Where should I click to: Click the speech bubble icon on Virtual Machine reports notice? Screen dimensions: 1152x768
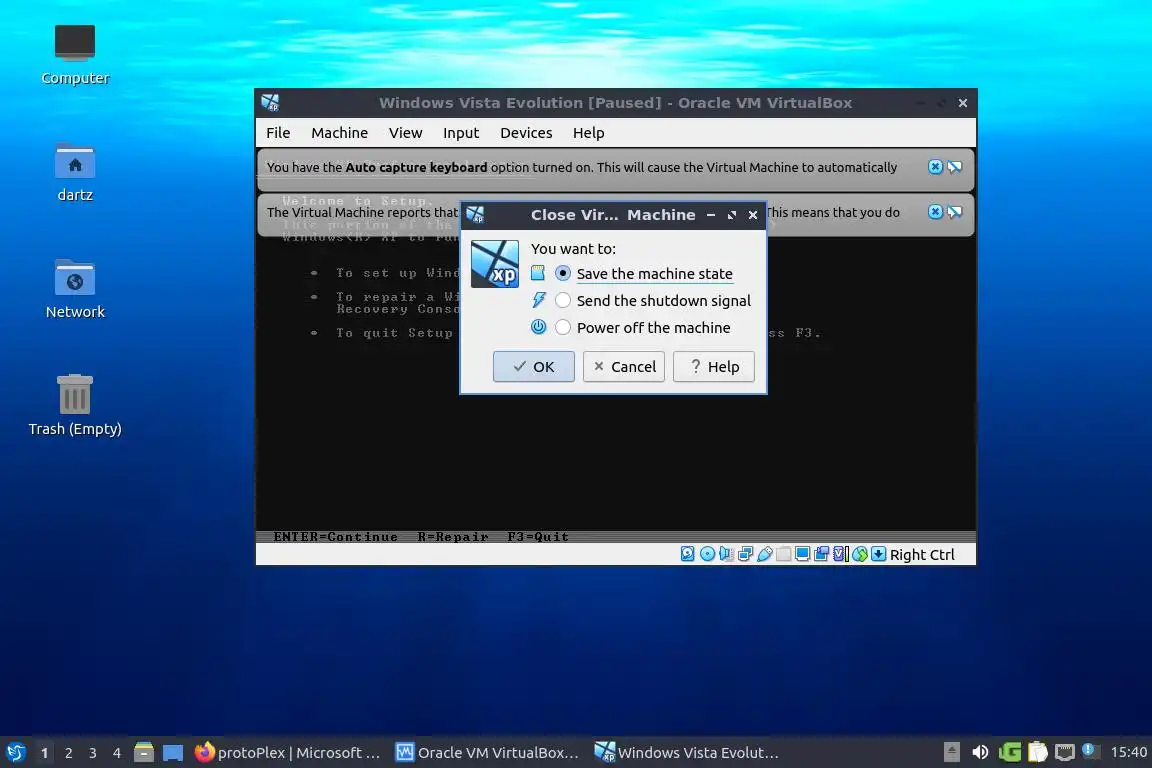click(x=954, y=212)
